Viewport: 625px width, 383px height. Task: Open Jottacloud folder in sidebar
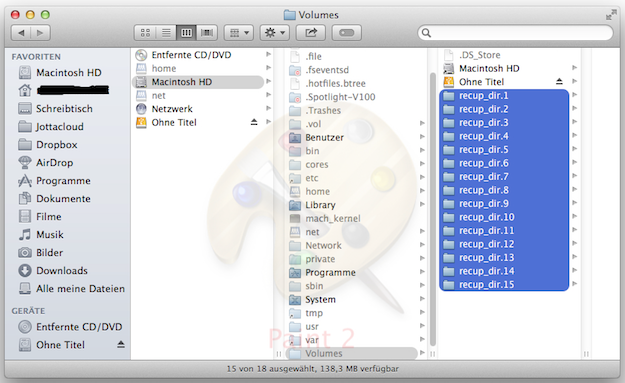click(51, 126)
